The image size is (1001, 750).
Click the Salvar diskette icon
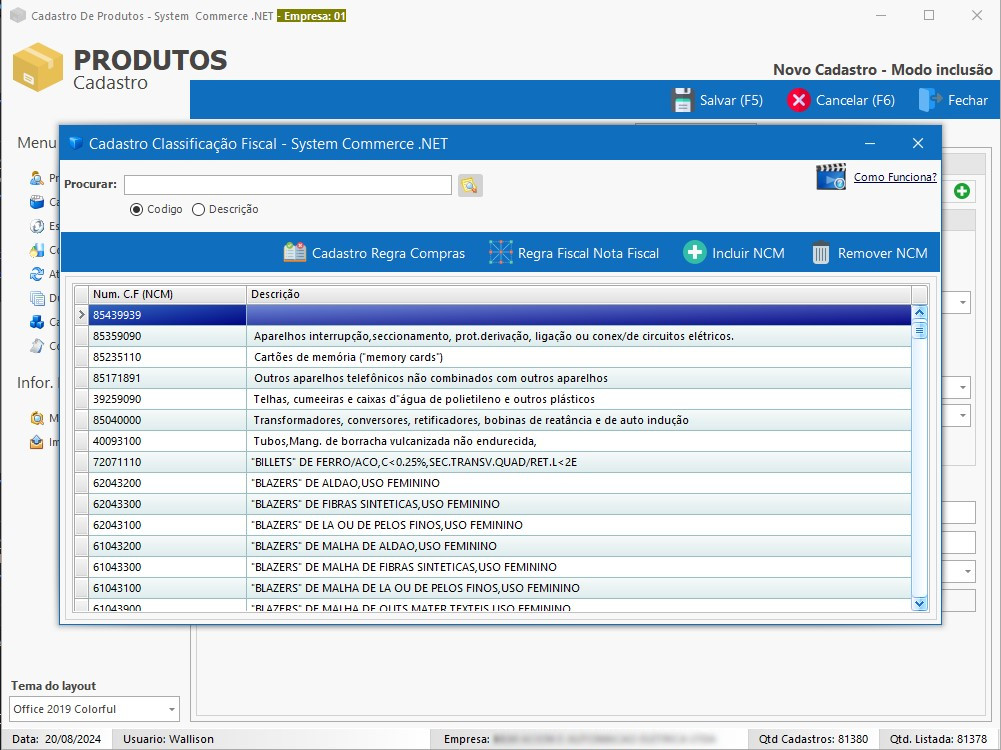[x=683, y=100]
